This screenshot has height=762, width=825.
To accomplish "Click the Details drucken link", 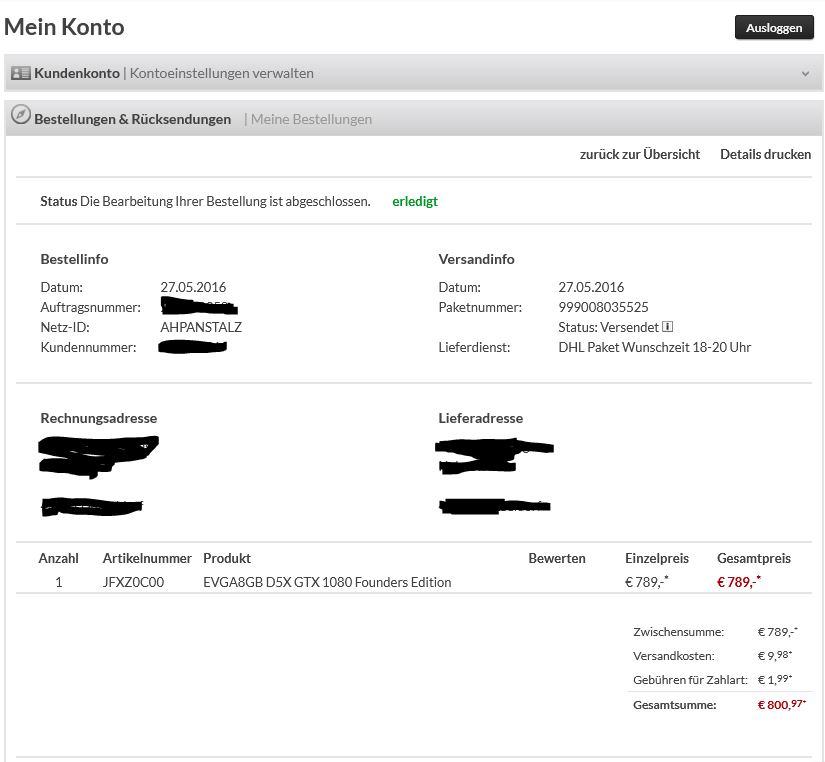I will pos(765,154).
